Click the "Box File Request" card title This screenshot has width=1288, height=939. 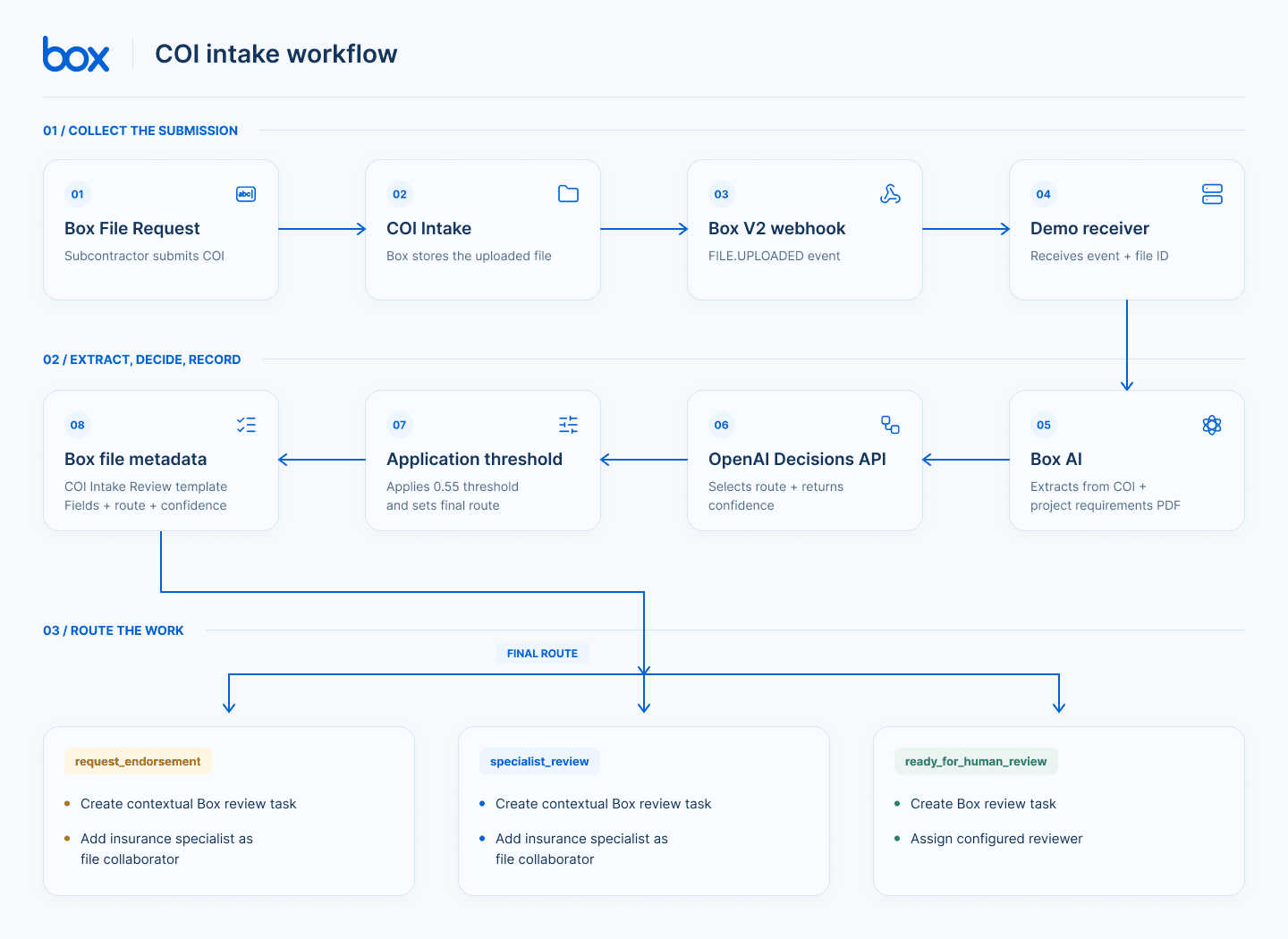[x=132, y=228]
